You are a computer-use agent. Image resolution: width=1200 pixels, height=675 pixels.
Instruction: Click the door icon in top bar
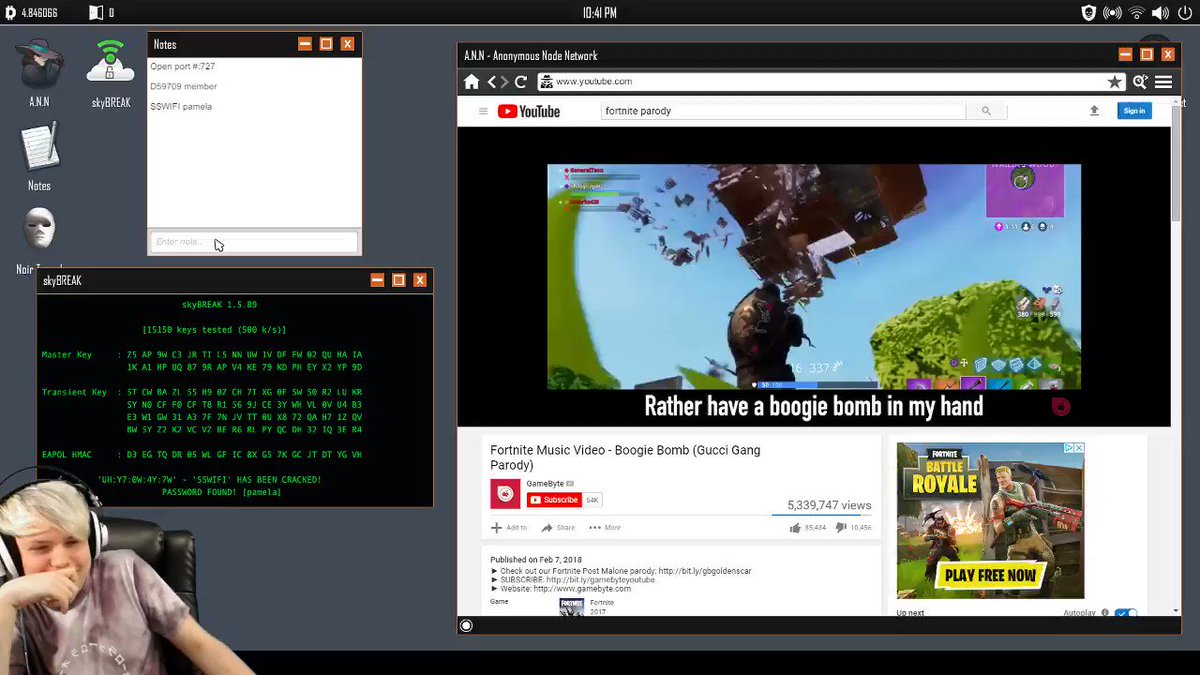click(x=96, y=12)
